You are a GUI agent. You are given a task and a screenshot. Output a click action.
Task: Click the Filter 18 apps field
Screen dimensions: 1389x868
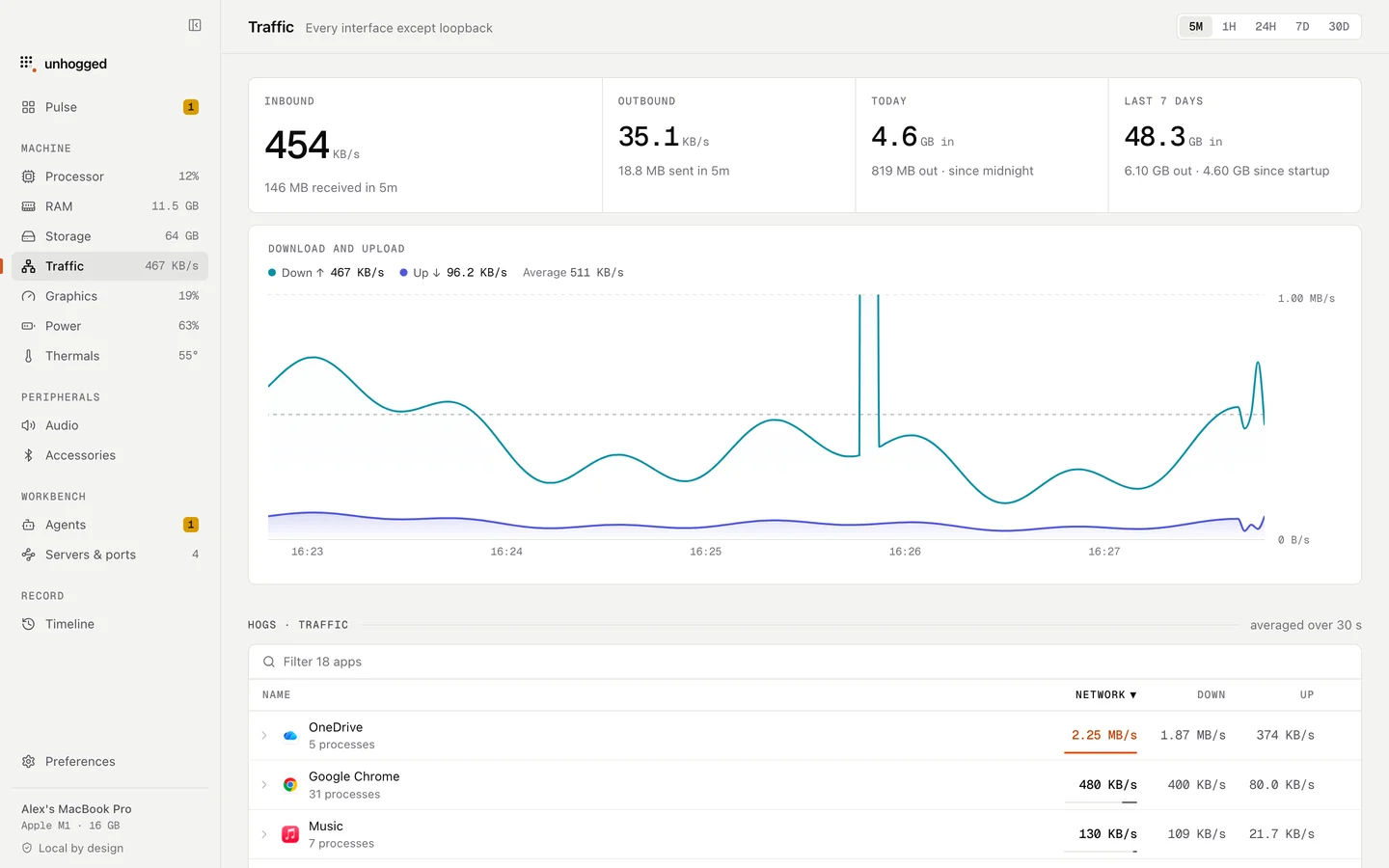coord(804,662)
